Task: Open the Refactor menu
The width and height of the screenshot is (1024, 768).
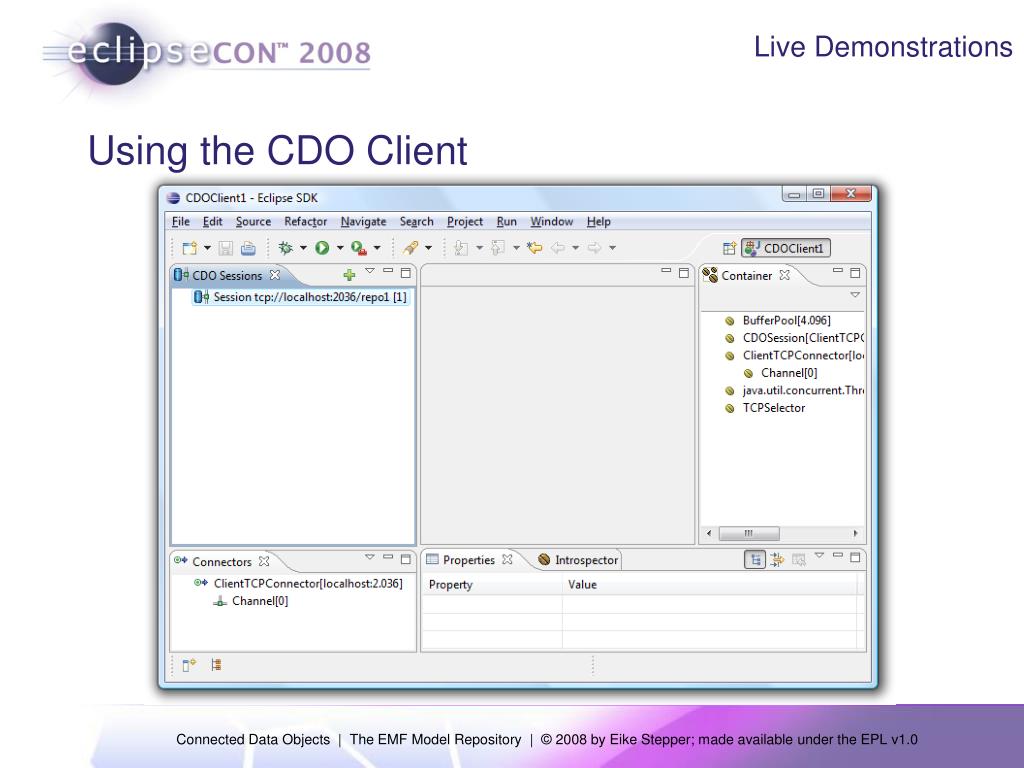Action: (306, 221)
